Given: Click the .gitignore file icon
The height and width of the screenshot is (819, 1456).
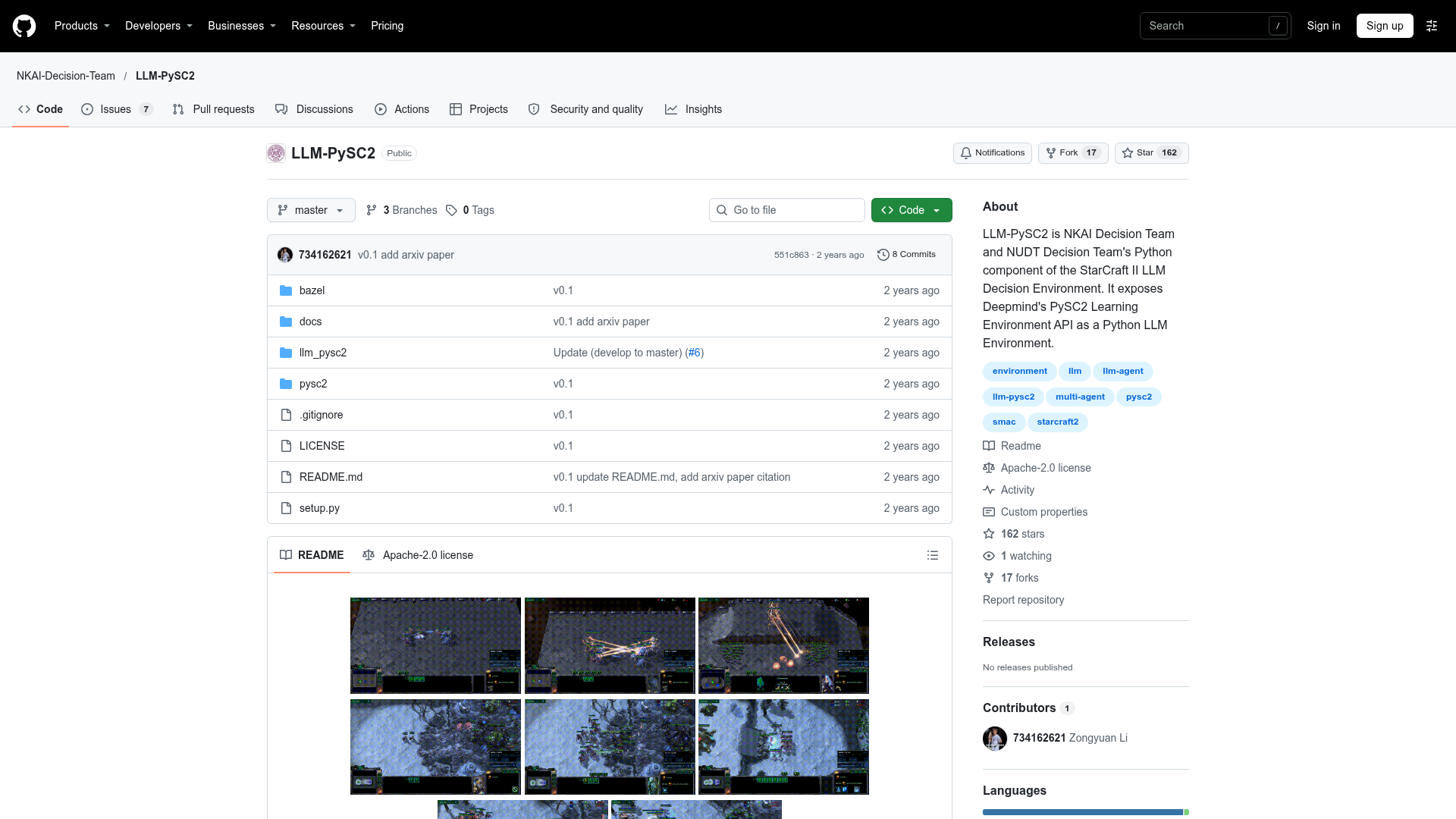Looking at the screenshot, I should [x=286, y=415].
